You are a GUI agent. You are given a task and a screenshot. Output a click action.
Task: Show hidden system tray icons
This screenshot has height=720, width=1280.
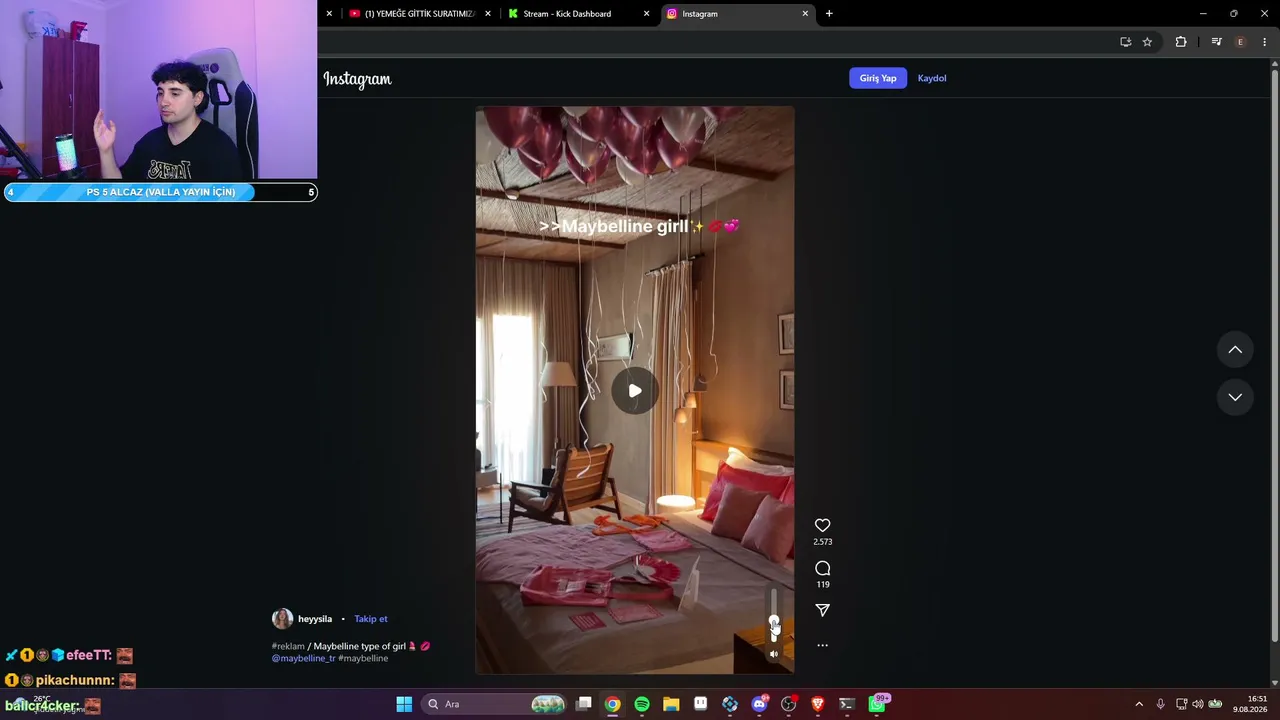pos(1138,704)
